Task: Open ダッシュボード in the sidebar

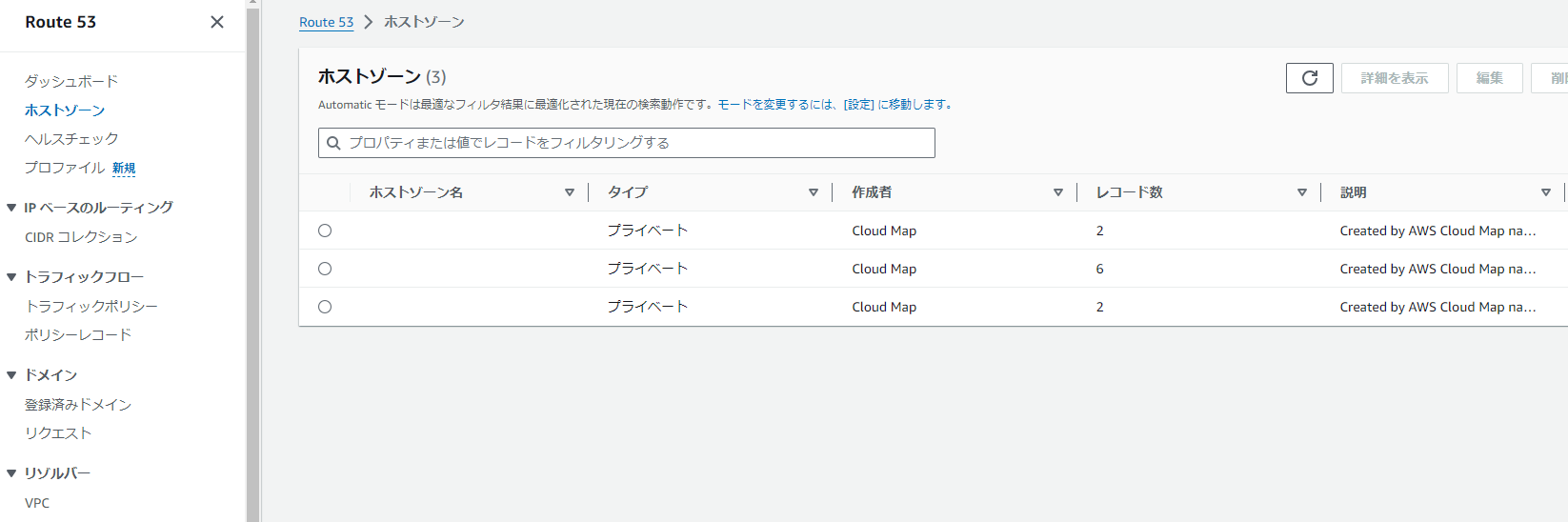Action: coord(71,81)
